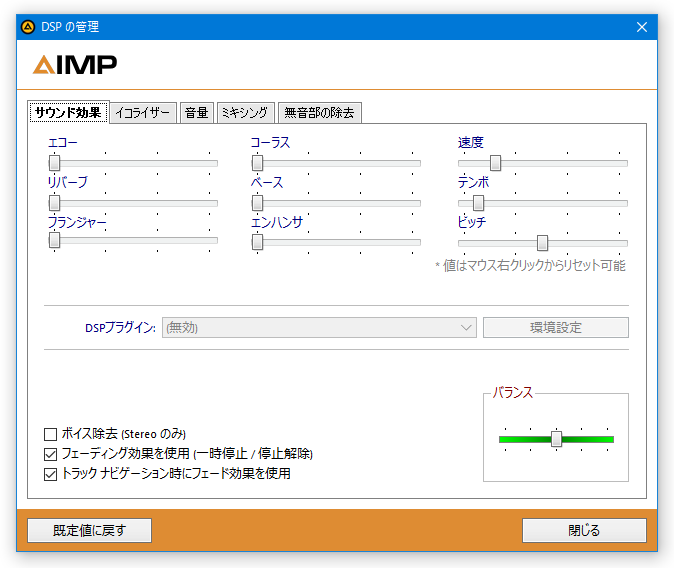Open the 無音部の除去 tab
The width and height of the screenshot is (674, 568).
[319, 113]
